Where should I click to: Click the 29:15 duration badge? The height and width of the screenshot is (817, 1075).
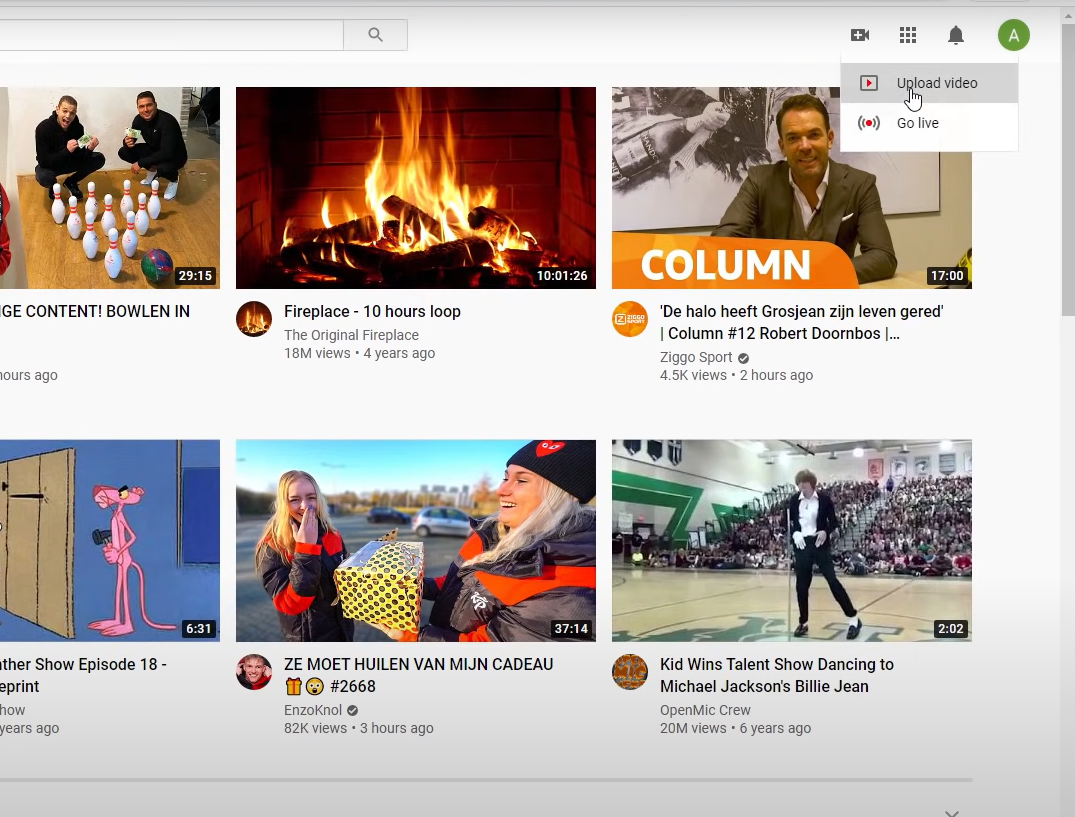(195, 276)
